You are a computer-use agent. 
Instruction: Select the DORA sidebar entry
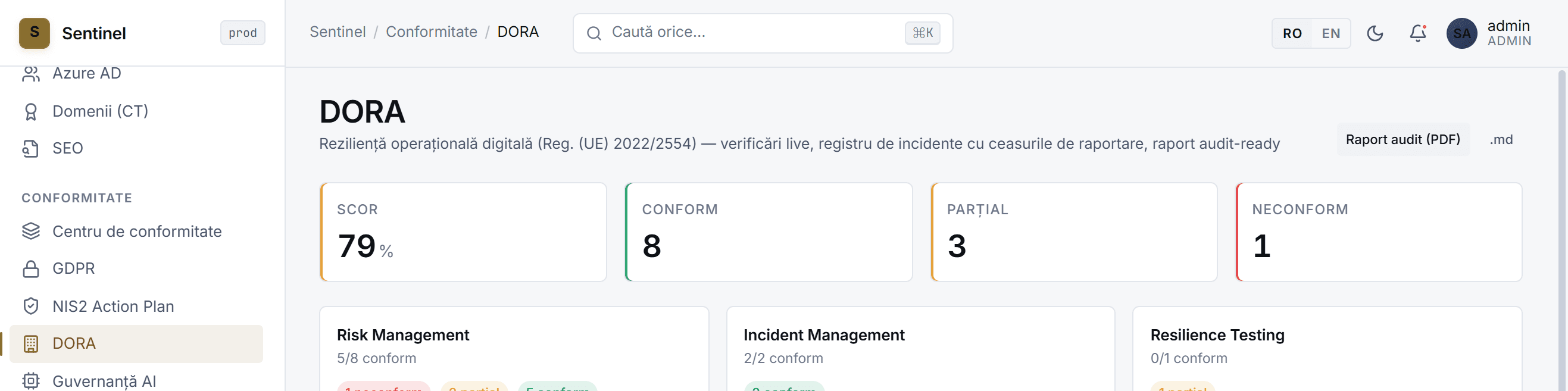point(136,343)
